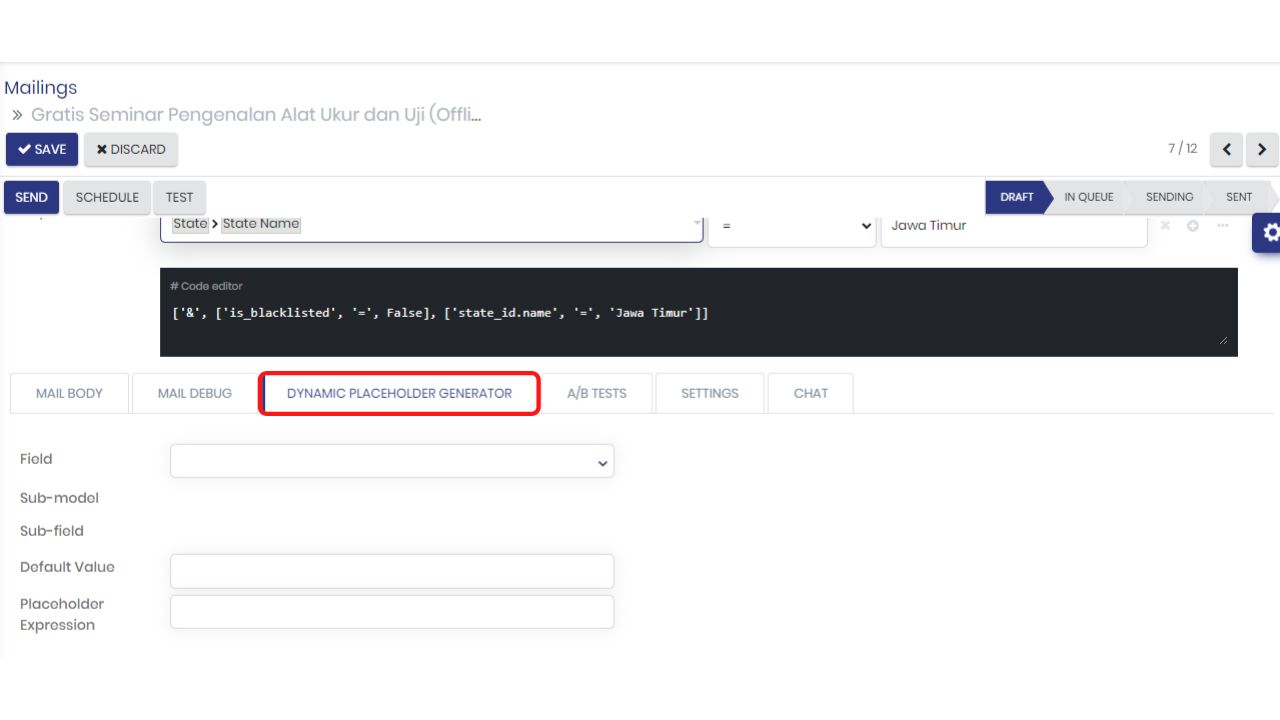Click the Save button
1280x720 pixels.
42,149
